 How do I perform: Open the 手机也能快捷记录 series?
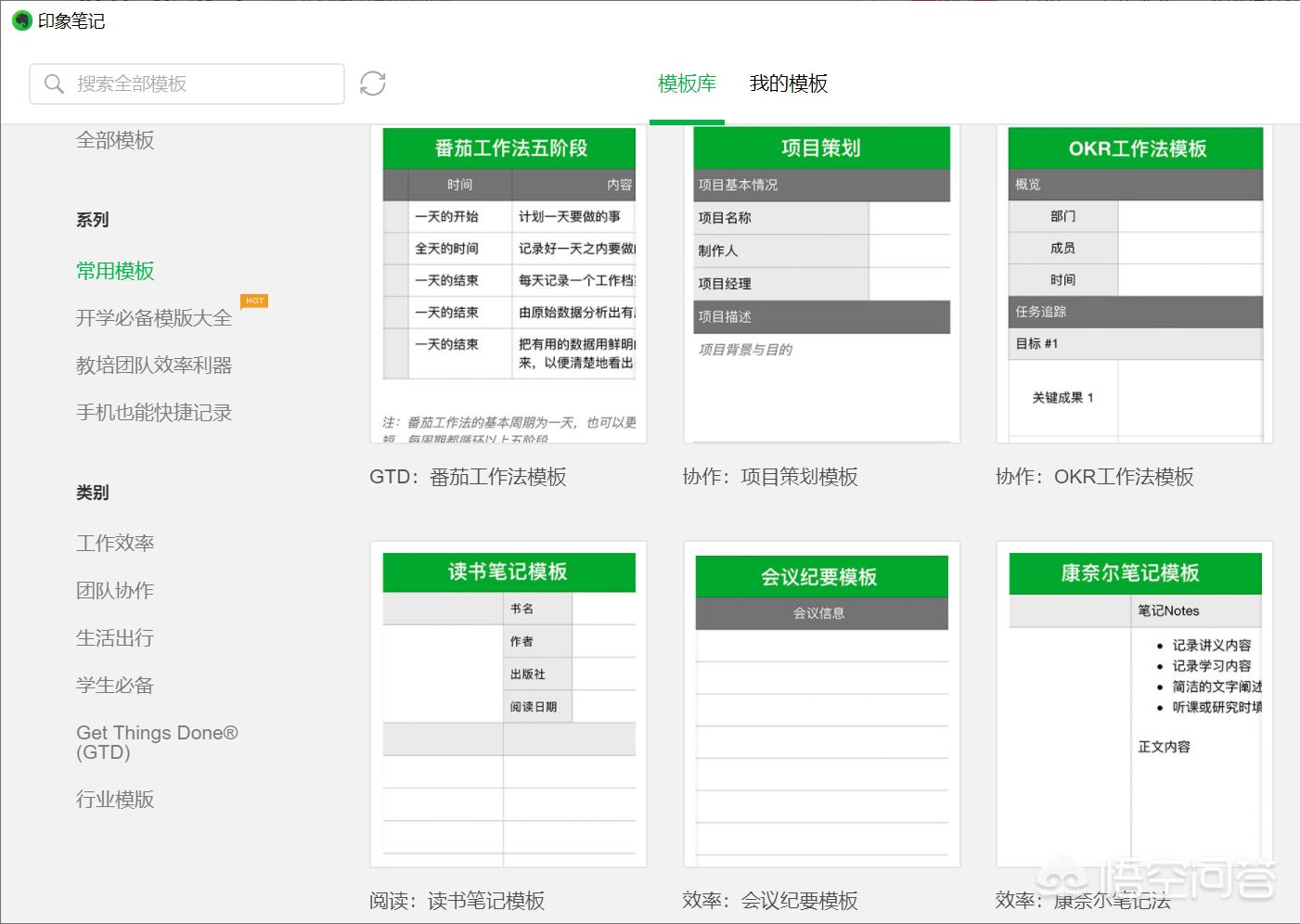(x=153, y=412)
